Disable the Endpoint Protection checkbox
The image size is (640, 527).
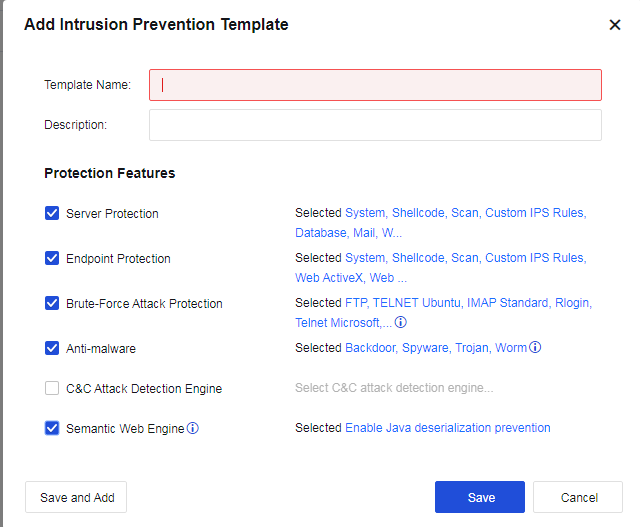coord(52,258)
